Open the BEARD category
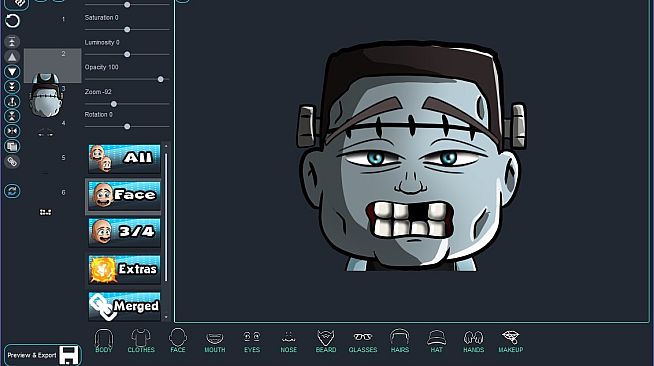Viewport: 654px width, 366px height. (326, 341)
